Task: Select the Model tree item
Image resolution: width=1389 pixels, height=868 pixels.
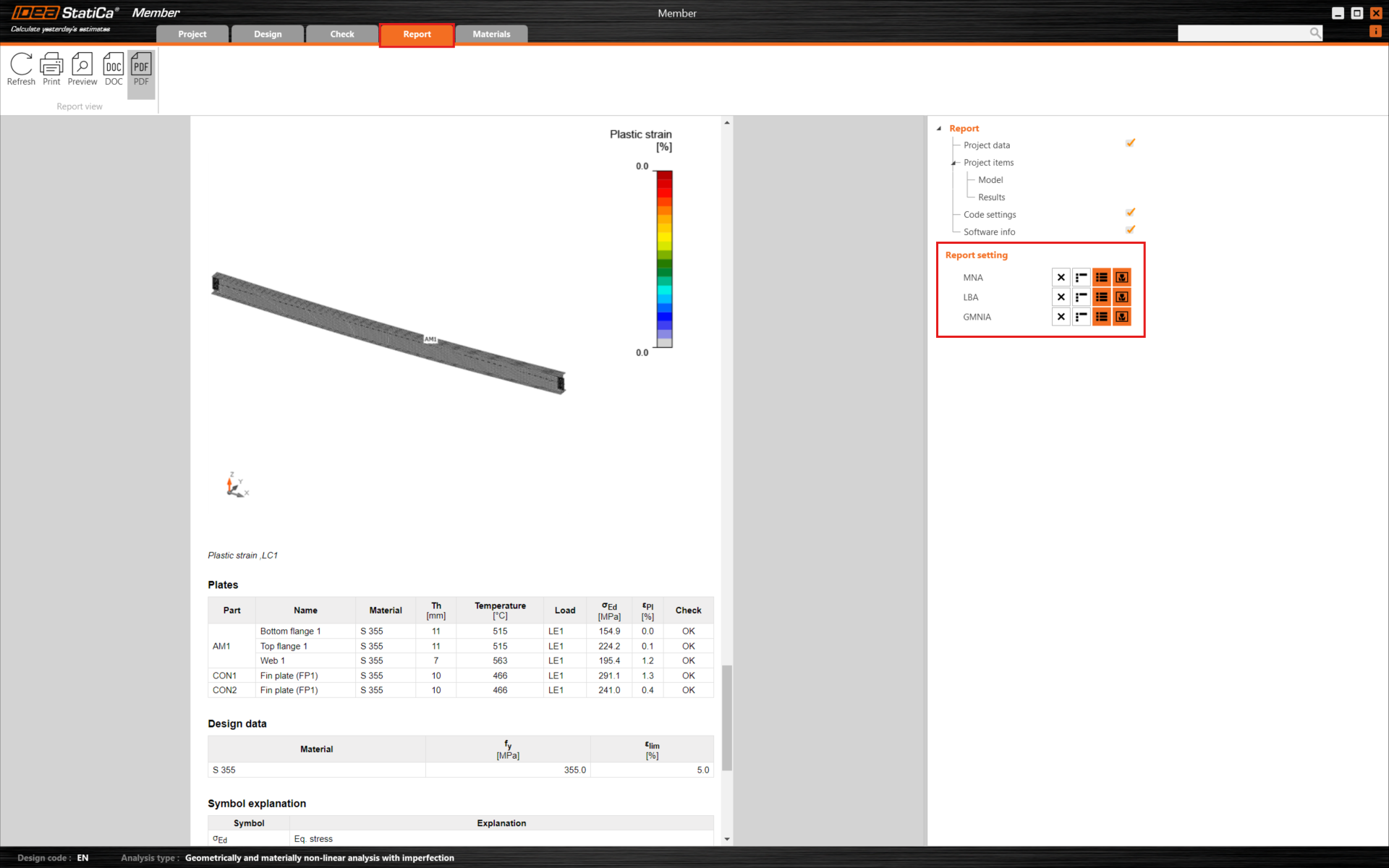Action: coord(990,180)
